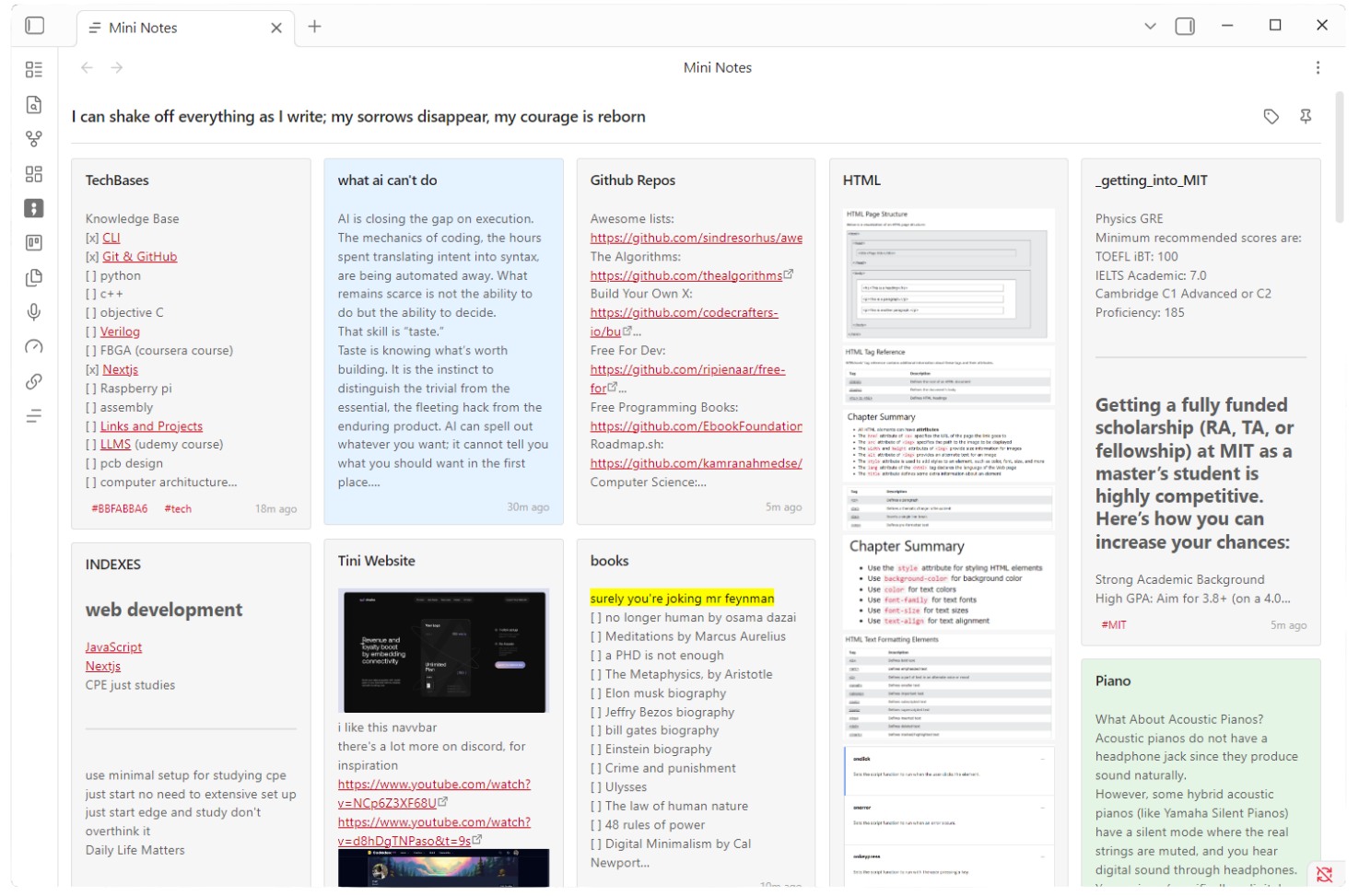Open the Verilog link
The height and width of the screenshot is (896, 1359).
(x=120, y=332)
